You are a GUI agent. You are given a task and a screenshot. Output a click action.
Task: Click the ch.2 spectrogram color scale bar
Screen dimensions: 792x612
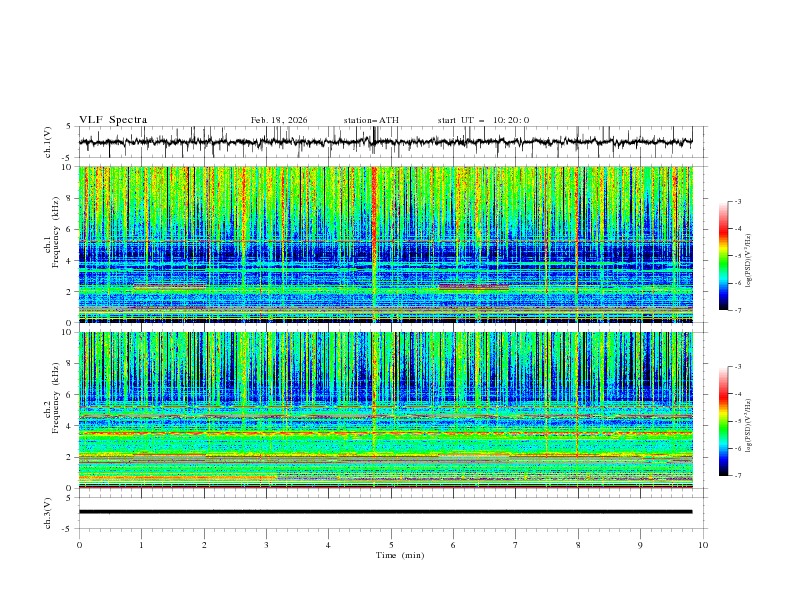pos(723,421)
